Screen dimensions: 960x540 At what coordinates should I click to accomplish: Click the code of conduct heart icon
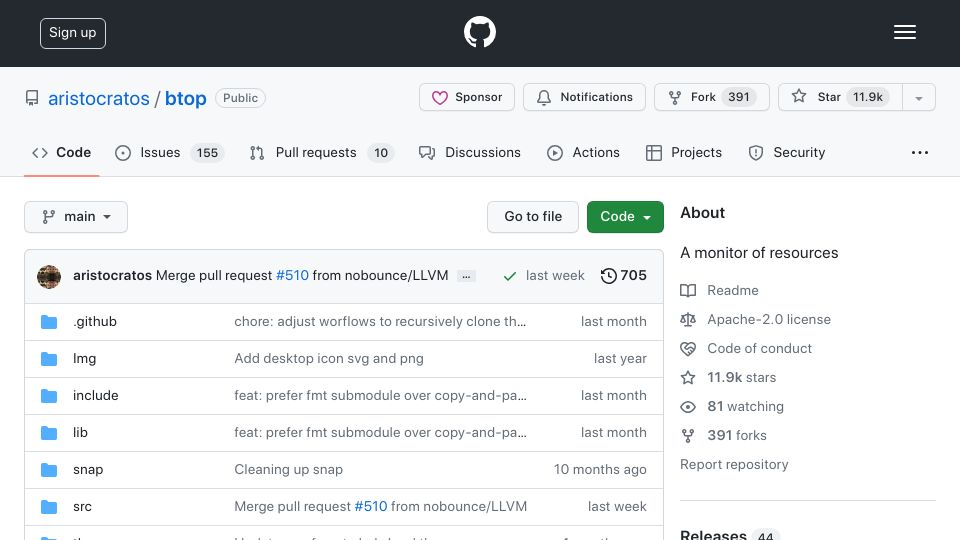688,349
